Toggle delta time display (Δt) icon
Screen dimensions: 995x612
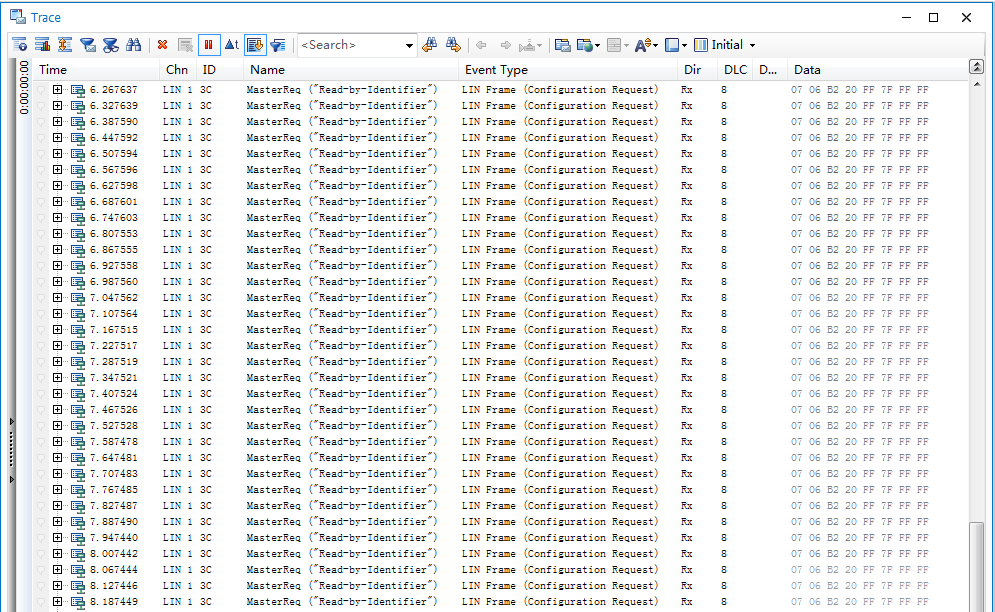(x=232, y=45)
